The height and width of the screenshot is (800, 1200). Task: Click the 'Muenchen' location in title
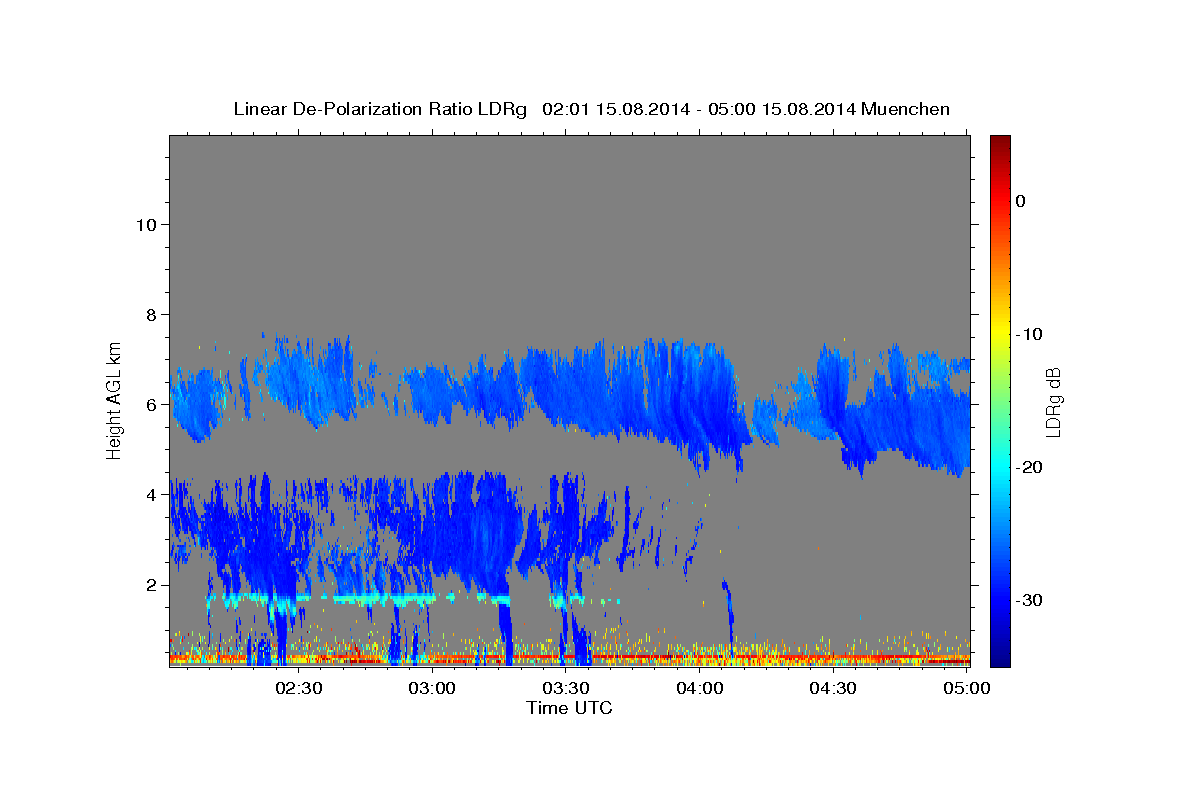(x=905, y=109)
